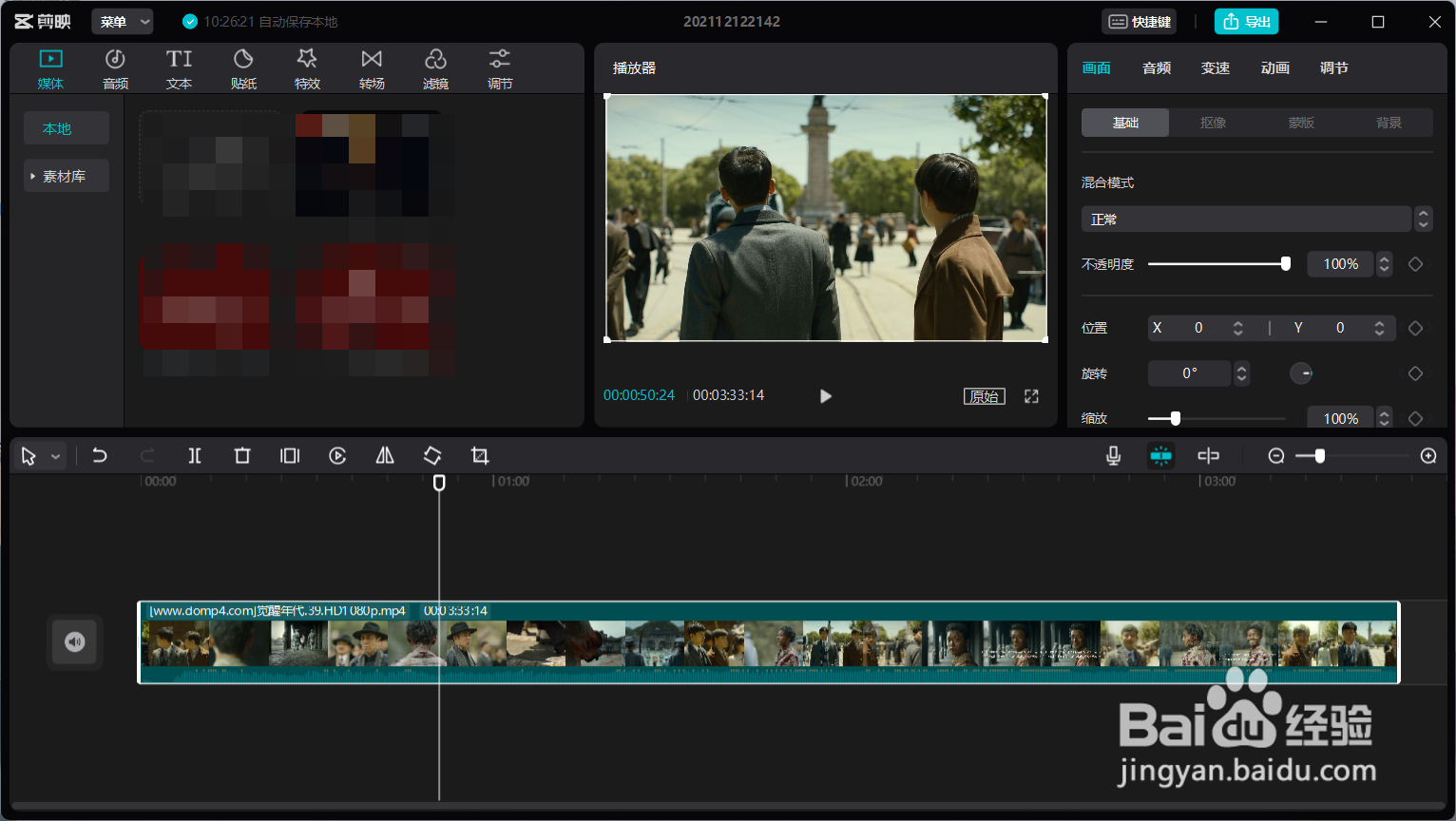Toggle main track magnetic snap
Screen dimensions: 1456x821
1161,456
